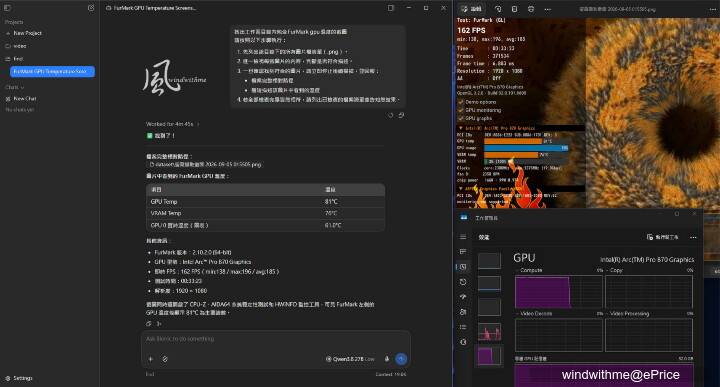Click the Compute usage graph in Task Manager
The image size is (720, 387).
(x=559, y=292)
